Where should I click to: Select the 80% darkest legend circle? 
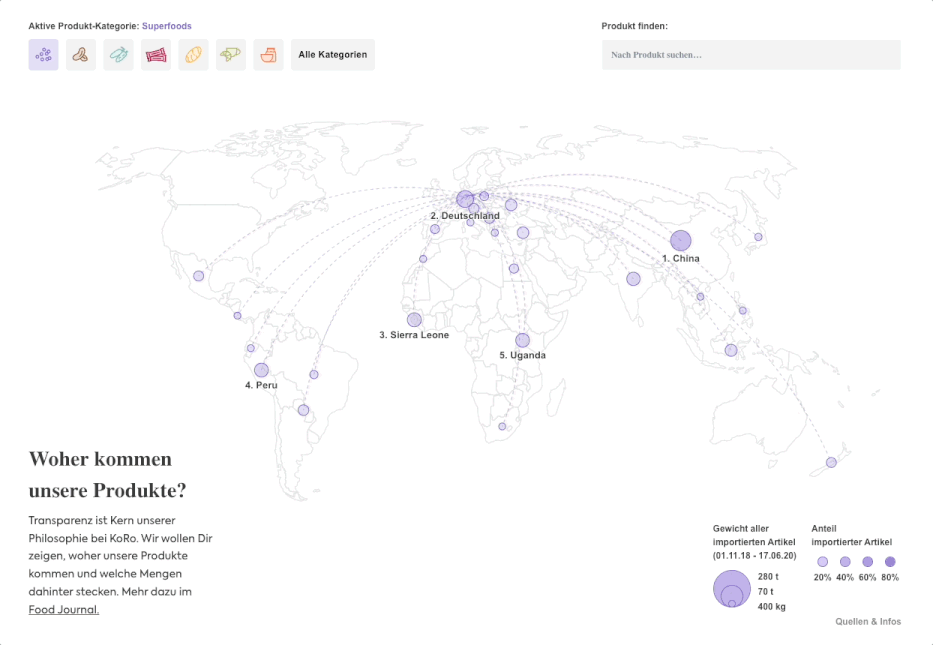click(889, 561)
